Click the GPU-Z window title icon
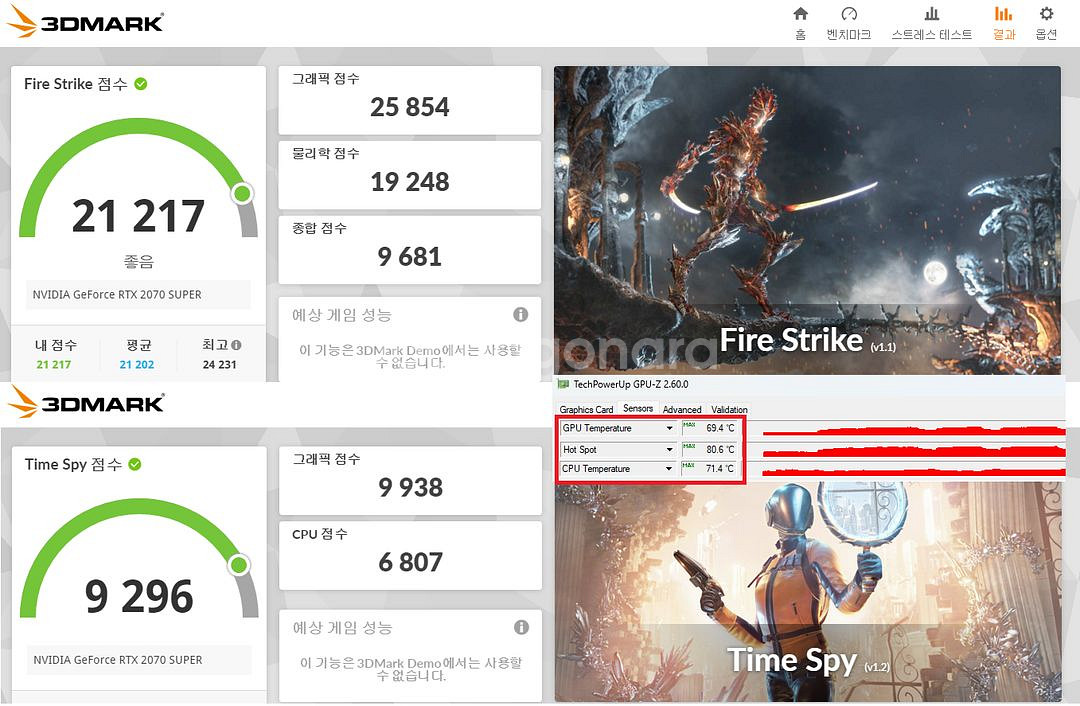The width and height of the screenshot is (1080, 706). tap(563, 384)
